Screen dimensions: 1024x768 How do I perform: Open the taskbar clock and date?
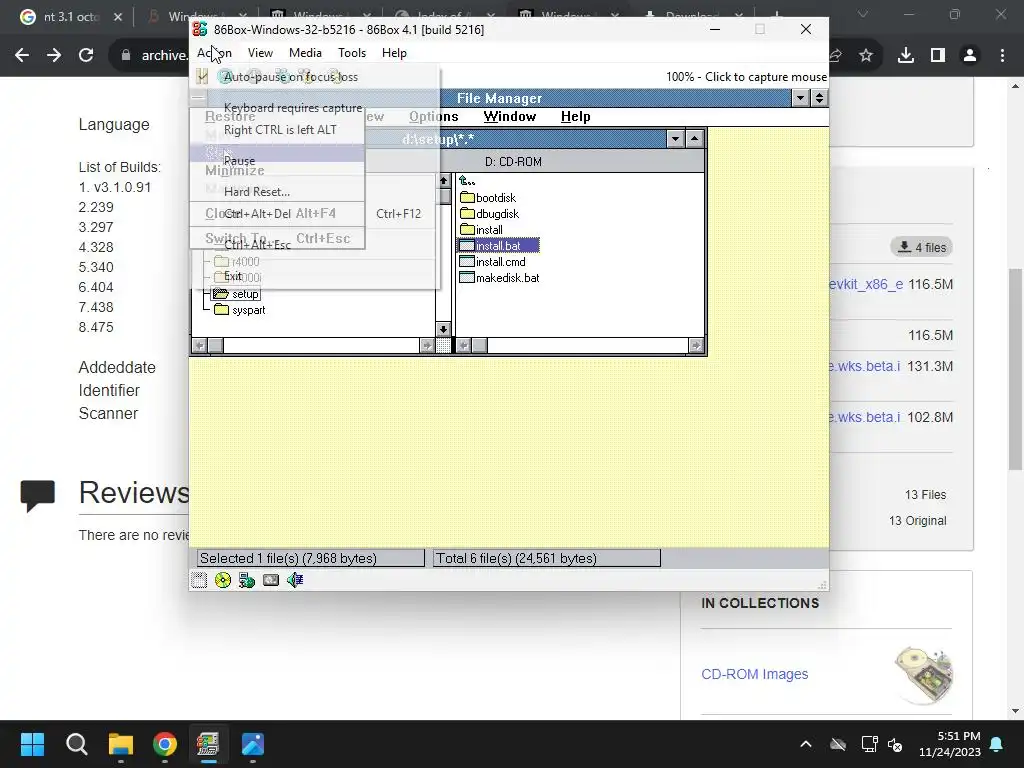pyautogui.click(x=950, y=744)
